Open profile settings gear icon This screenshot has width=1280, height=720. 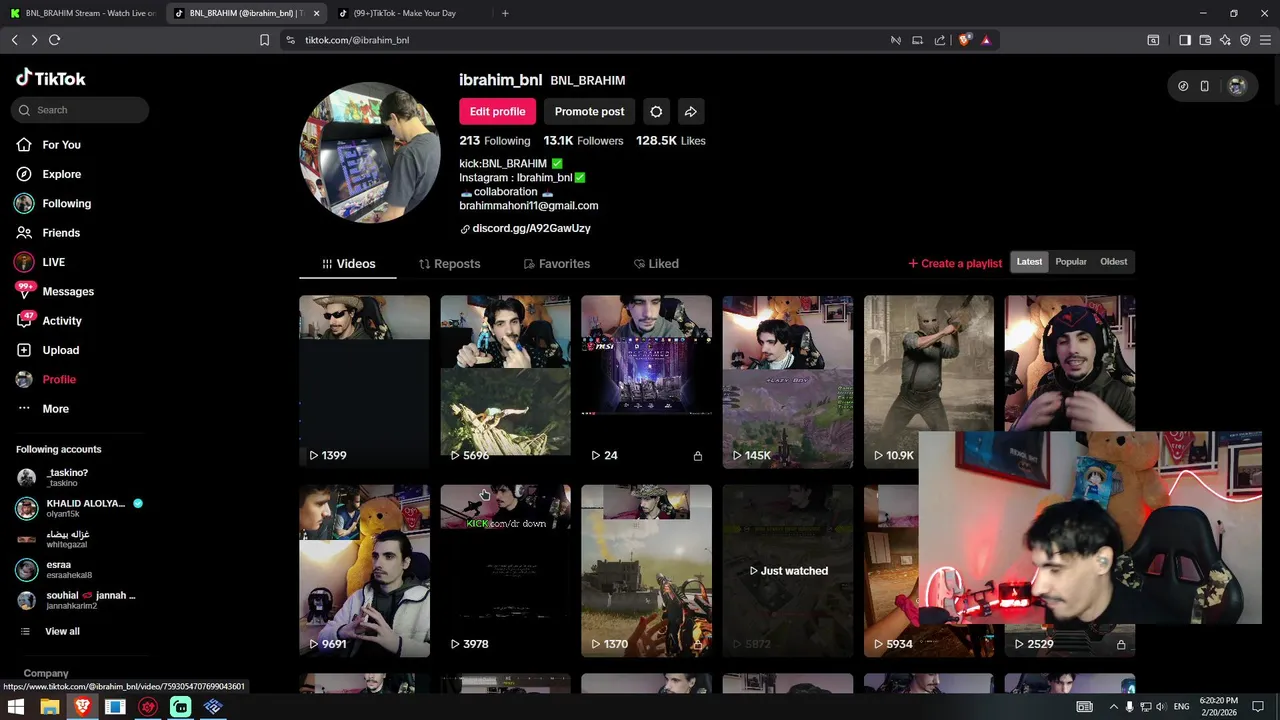(x=656, y=111)
